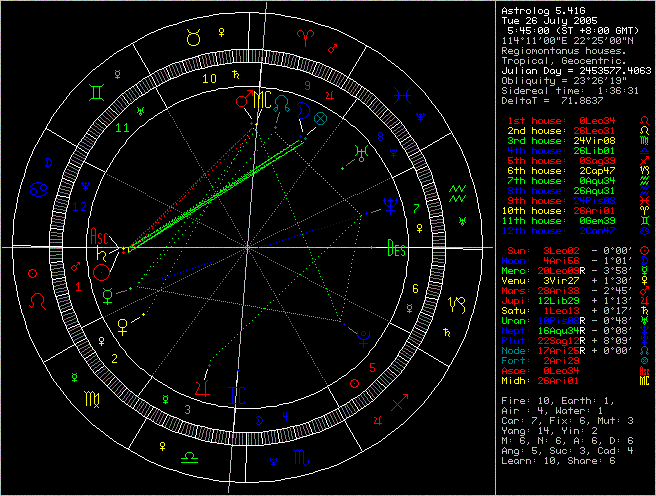Select the yellow MC marker atop the chart
This screenshot has width=656, height=496.
260,99
